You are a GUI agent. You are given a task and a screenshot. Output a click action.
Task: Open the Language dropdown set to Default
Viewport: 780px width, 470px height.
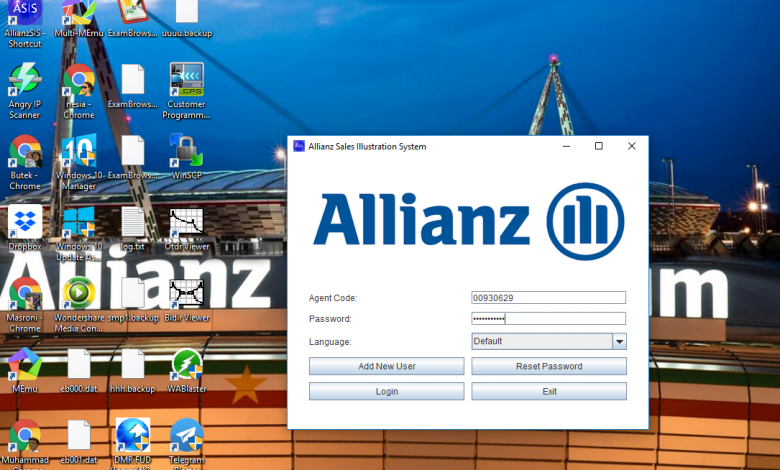point(549,341)
